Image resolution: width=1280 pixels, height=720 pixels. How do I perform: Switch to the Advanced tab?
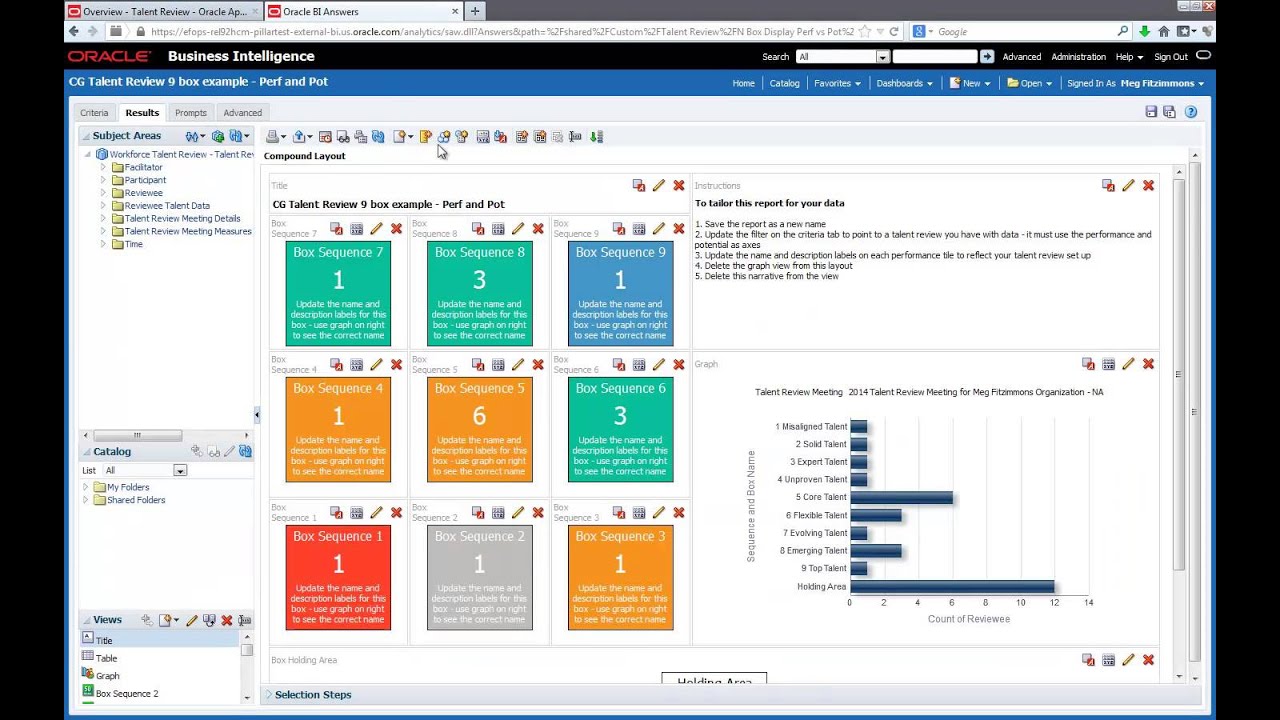(x=242, y=113)
